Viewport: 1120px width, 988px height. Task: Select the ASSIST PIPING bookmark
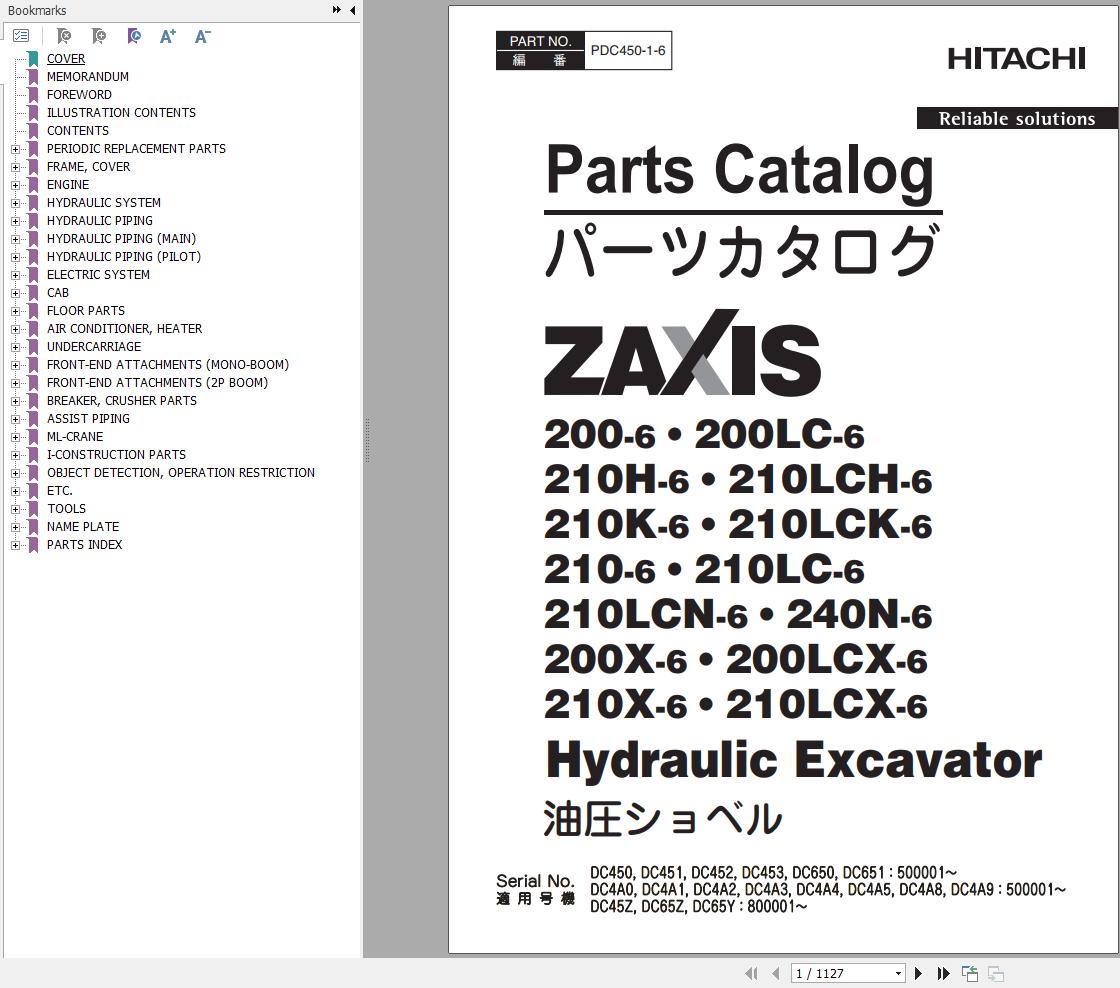[89, 419]
